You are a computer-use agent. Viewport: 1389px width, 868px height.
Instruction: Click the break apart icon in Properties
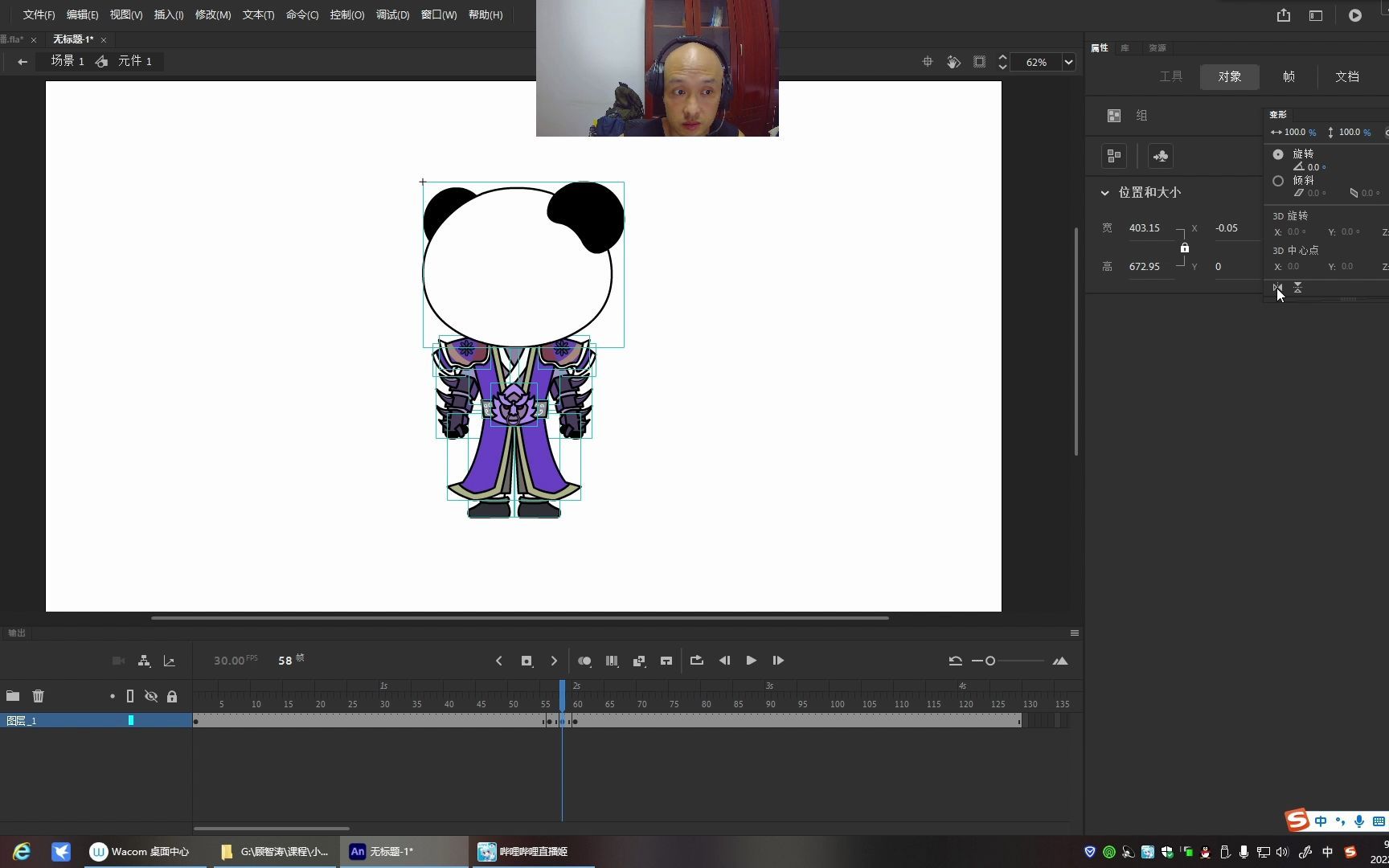(x=1114, y=156)
